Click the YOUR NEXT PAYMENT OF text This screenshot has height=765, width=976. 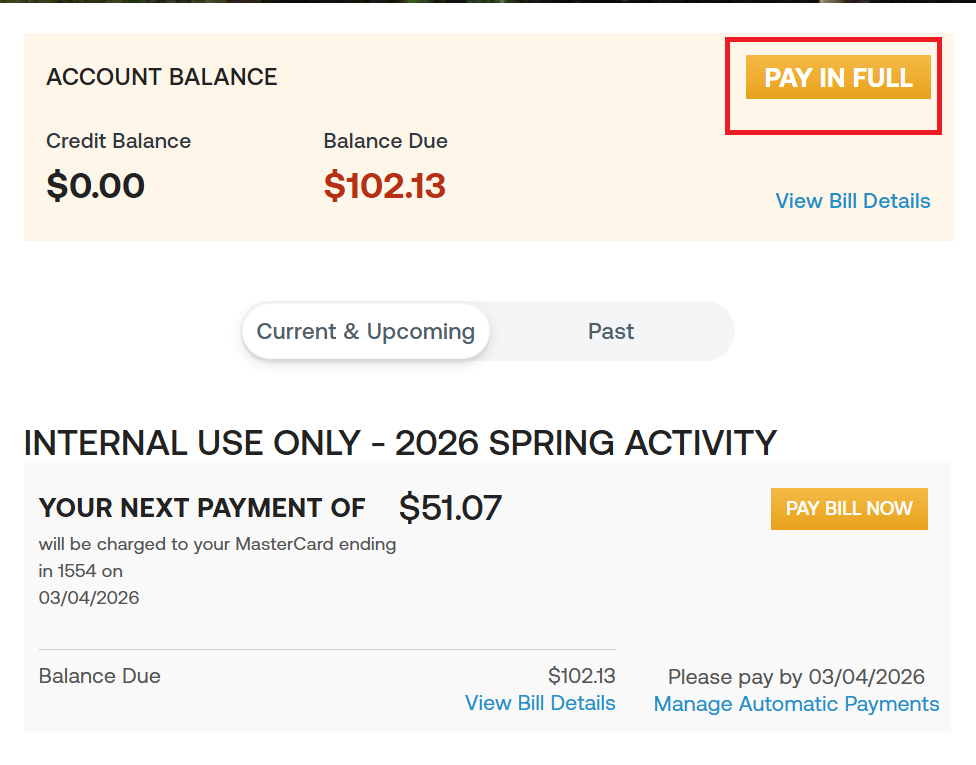[x=202, y=508]
